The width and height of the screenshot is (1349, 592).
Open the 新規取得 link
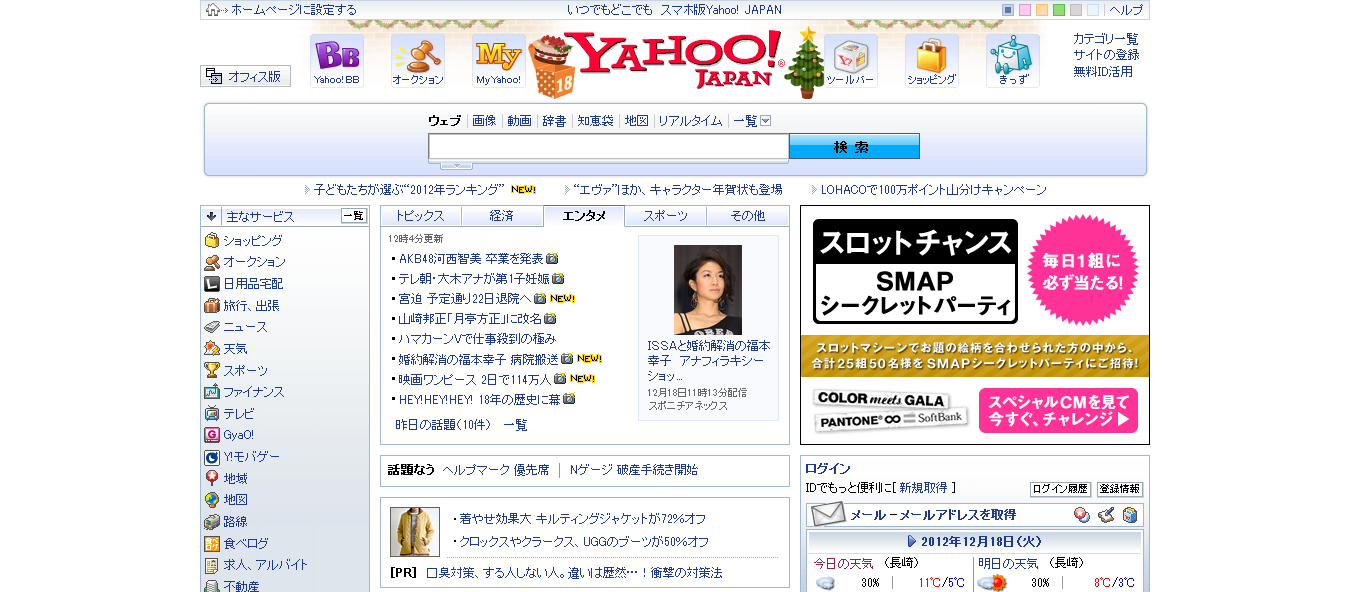923,488
